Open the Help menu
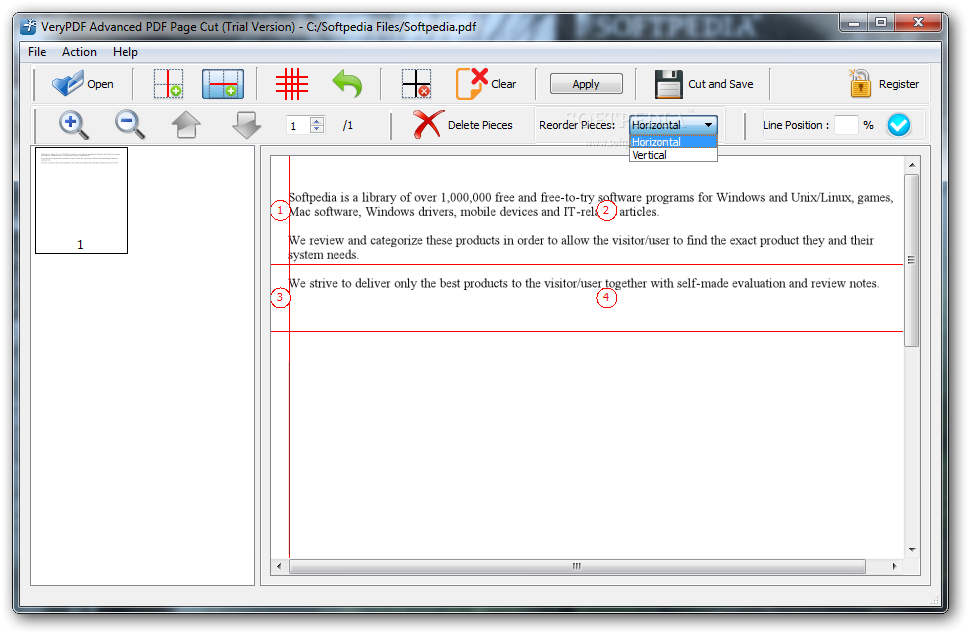Screen dimensions: 969x634 (x=125, y=52)
